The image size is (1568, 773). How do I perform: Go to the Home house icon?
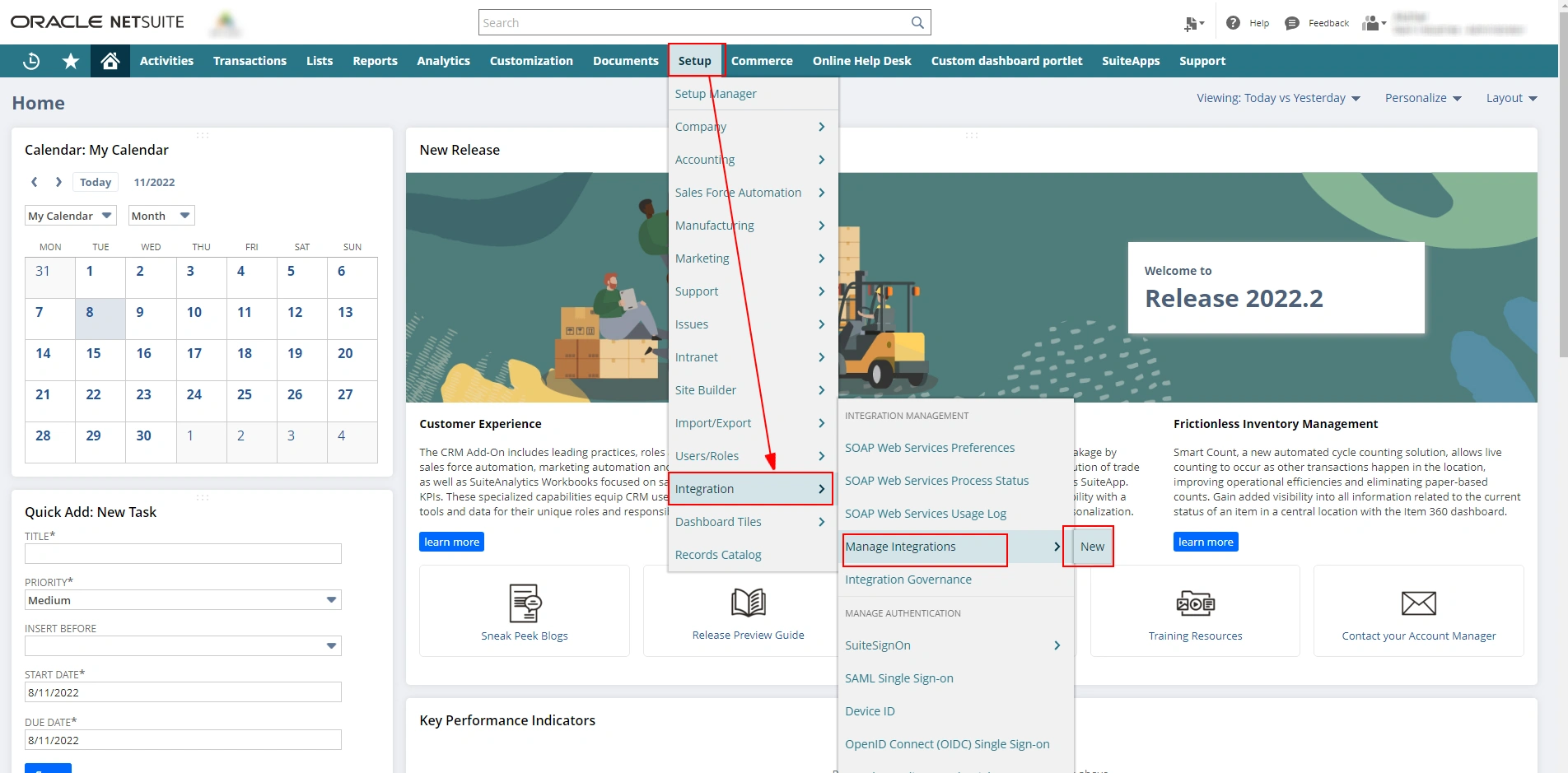110,61
